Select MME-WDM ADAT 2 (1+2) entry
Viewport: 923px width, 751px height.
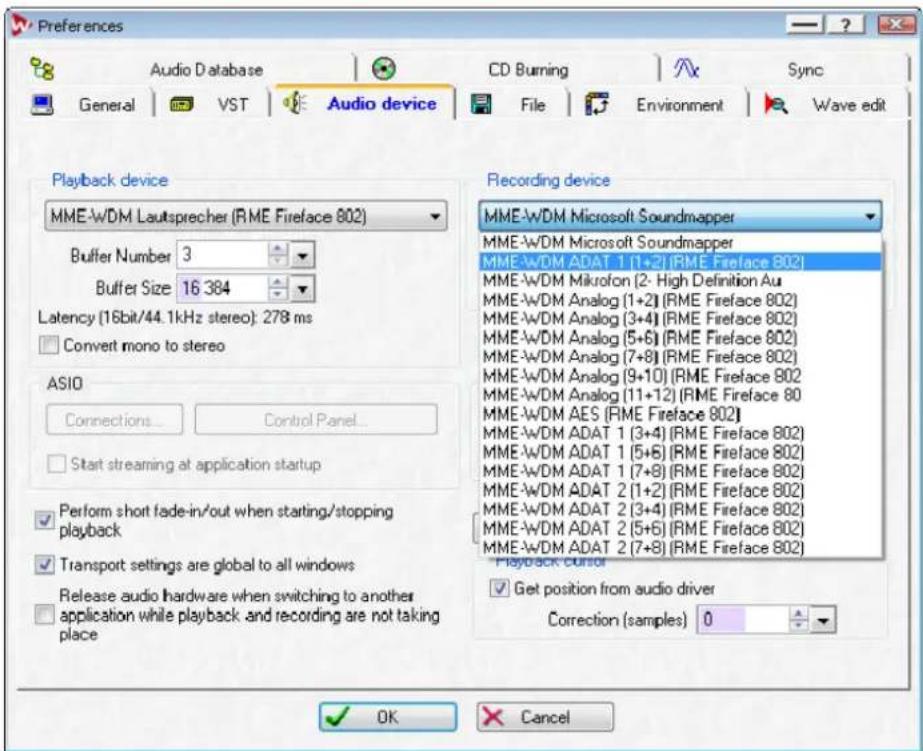pos(681,490)
